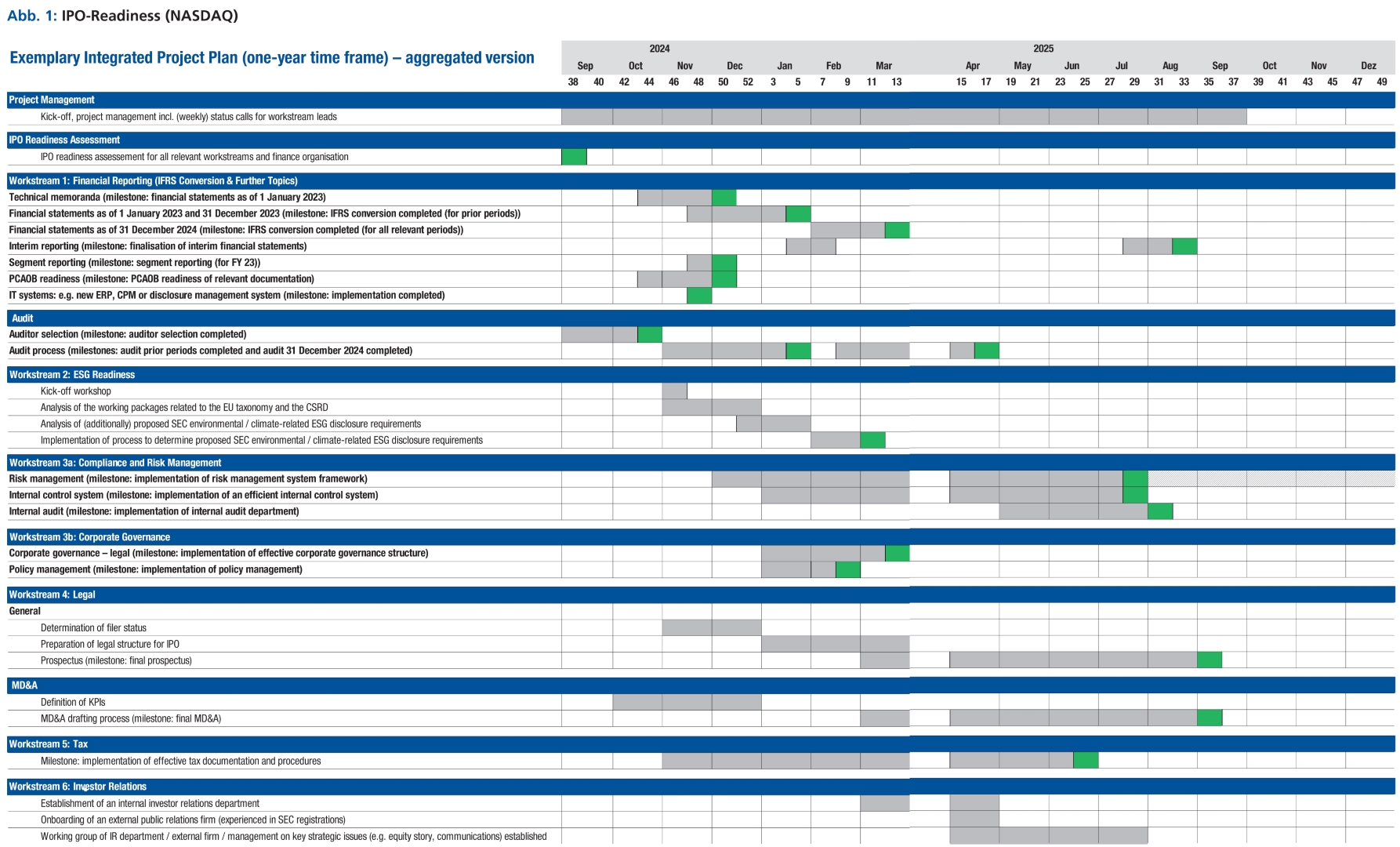
Task: Click the 2024 year header
Action: coord(659,49)
